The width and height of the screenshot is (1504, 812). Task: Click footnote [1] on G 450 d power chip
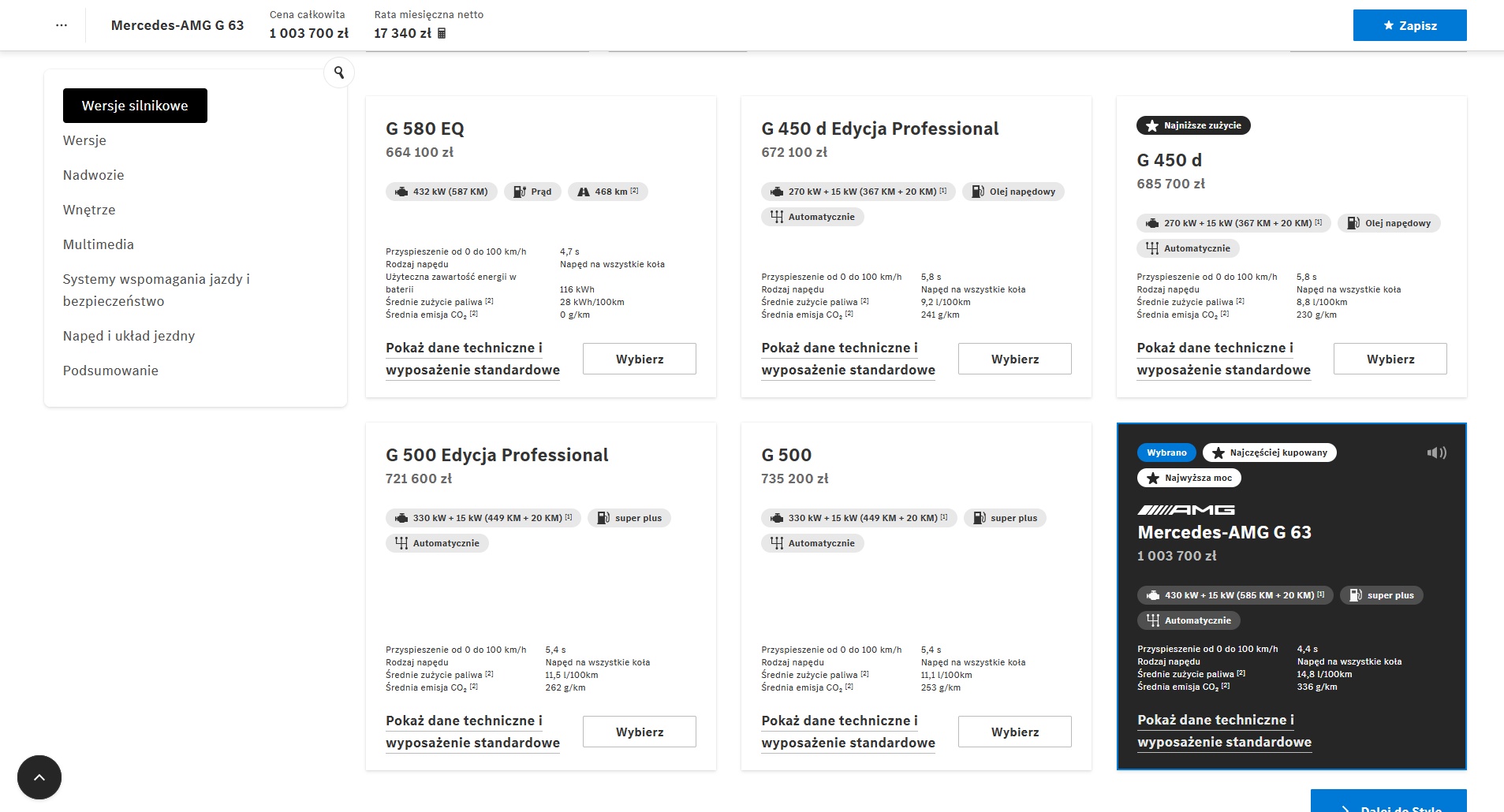(x=1318, y=222)
